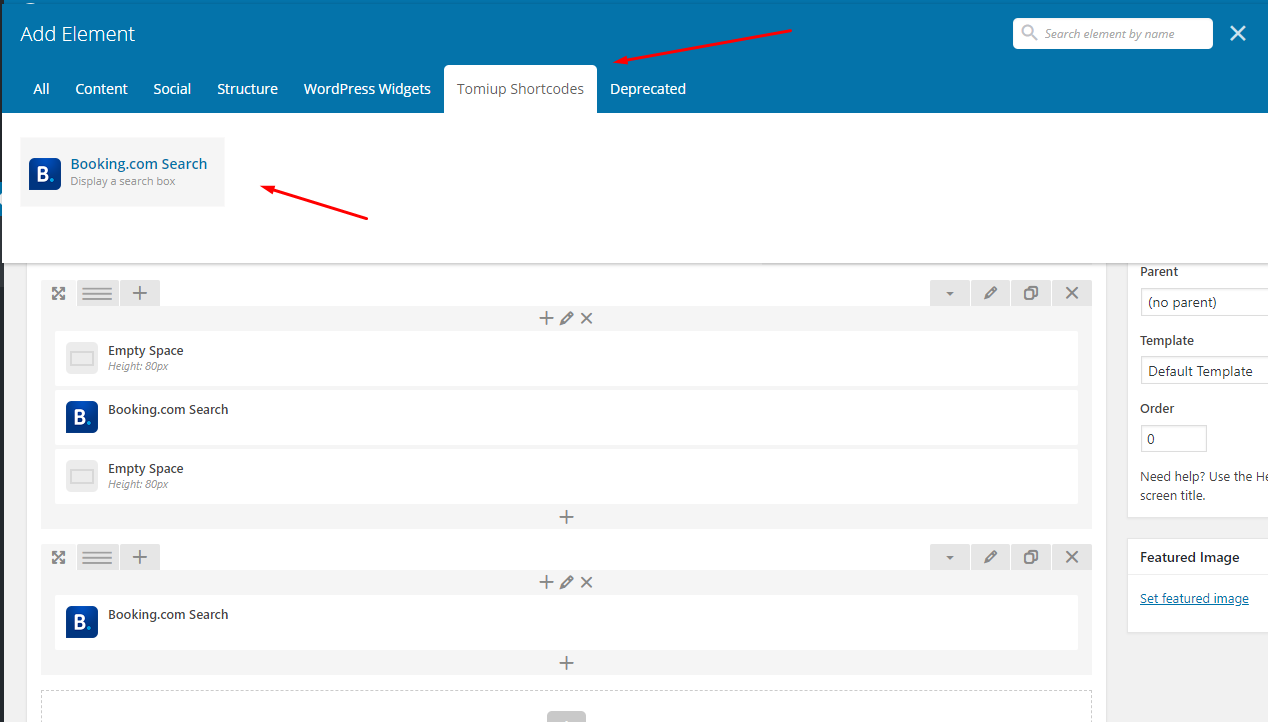Toggle first row collapse arrow
The width and height of the screenshot is (1268, 722).
point(950,293)
